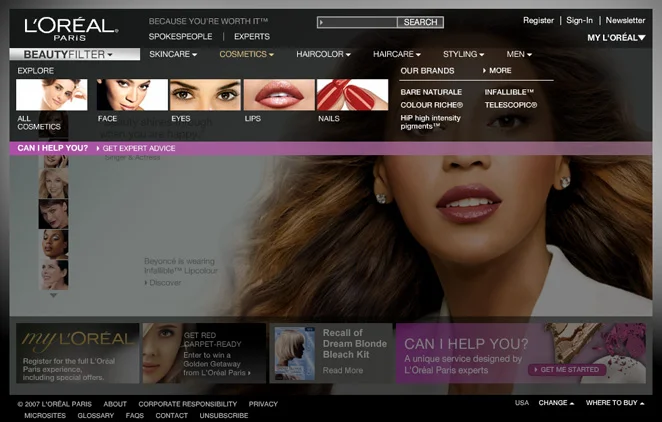Open the Sign-In link
662x422 pixels.
pyautogui.click(x=579, y=20)
